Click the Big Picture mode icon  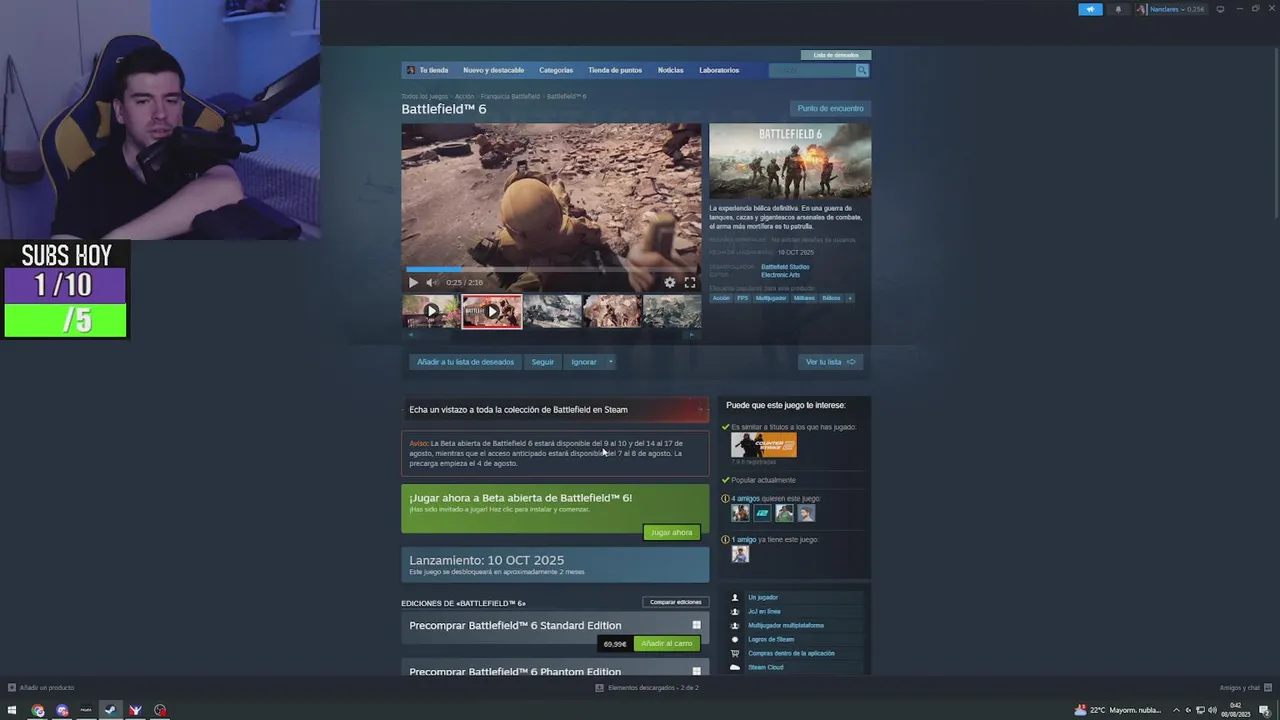(1220, 9)
